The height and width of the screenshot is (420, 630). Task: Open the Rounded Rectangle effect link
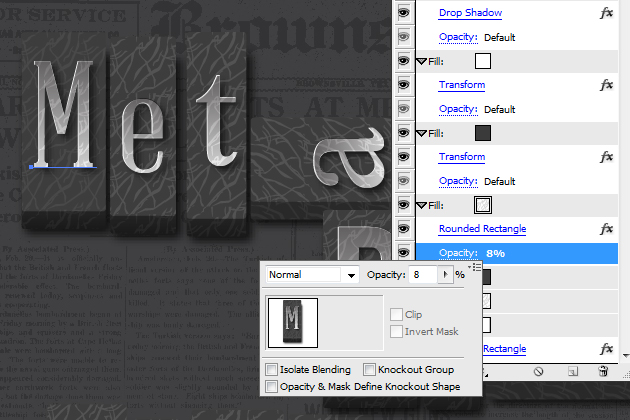point(482,229)
